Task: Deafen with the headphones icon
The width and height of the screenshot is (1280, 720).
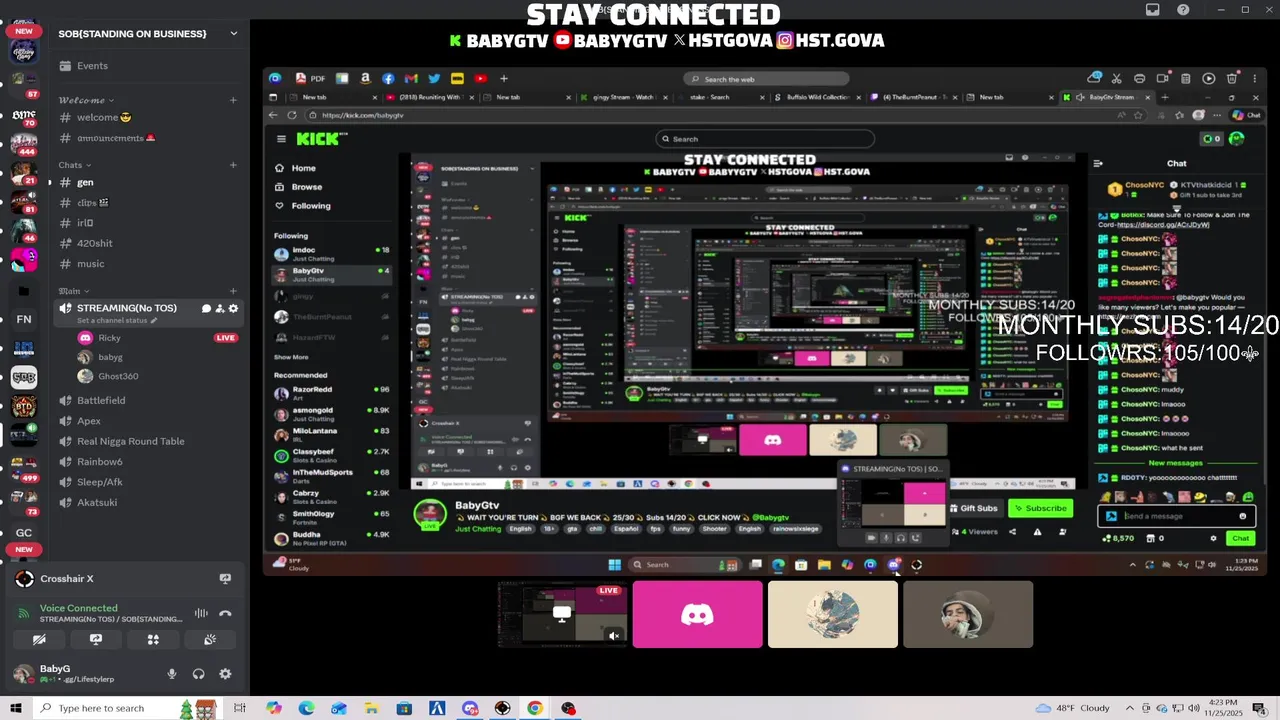Action: [x=198, y=674]
